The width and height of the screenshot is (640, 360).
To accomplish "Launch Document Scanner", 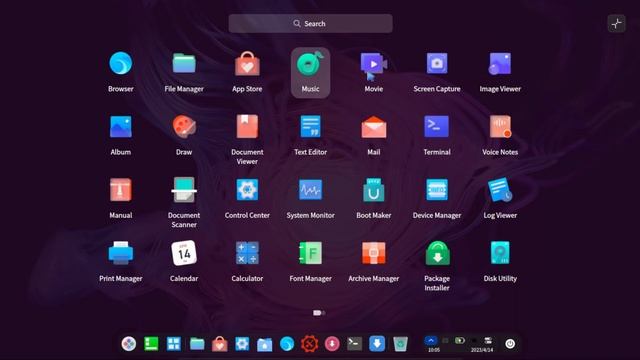I will pyautogui.click(x=184, y=190).
